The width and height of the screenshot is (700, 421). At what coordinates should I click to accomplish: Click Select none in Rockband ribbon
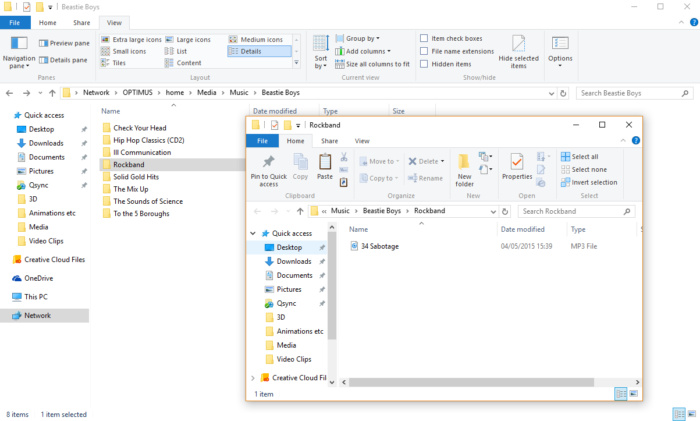click(x=584, y=170)
